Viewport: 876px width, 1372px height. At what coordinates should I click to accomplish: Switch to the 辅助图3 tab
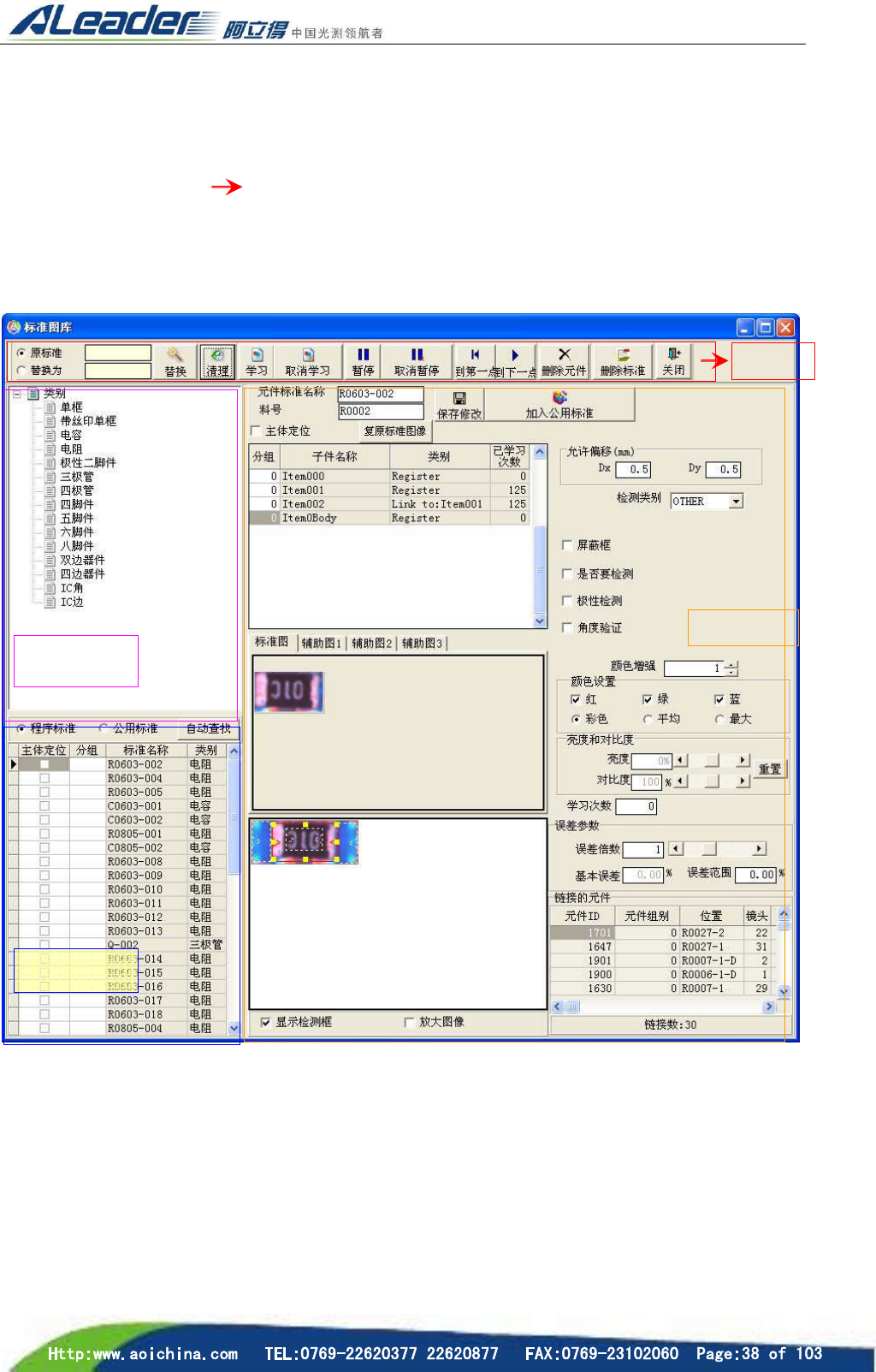pos(423,643)
